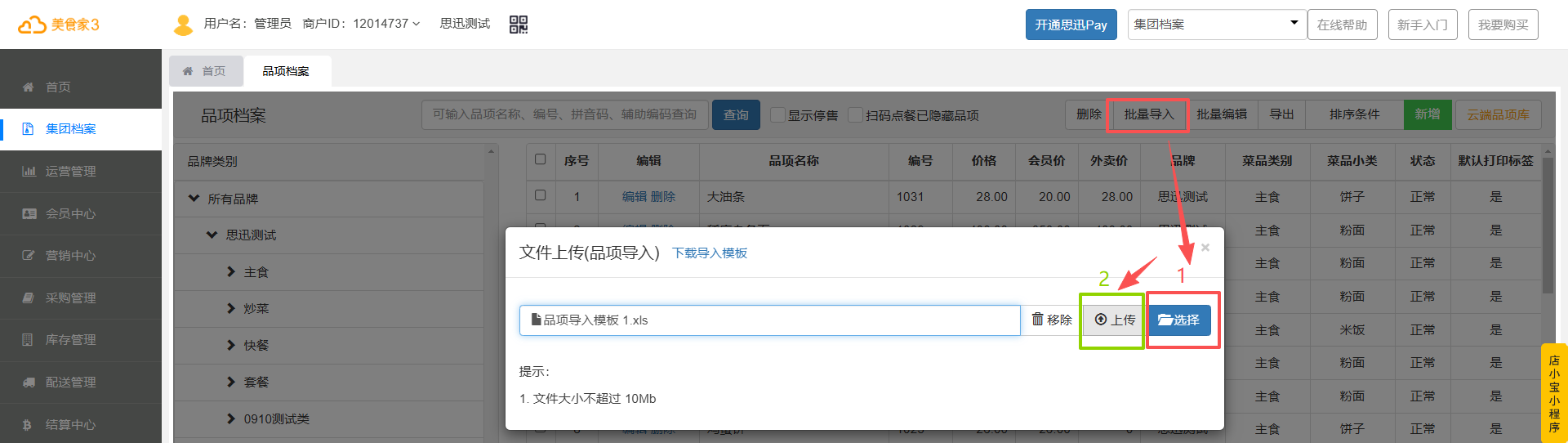Click the user avatar icon
The image size is (1568, 443).
(x=183, y=25)
